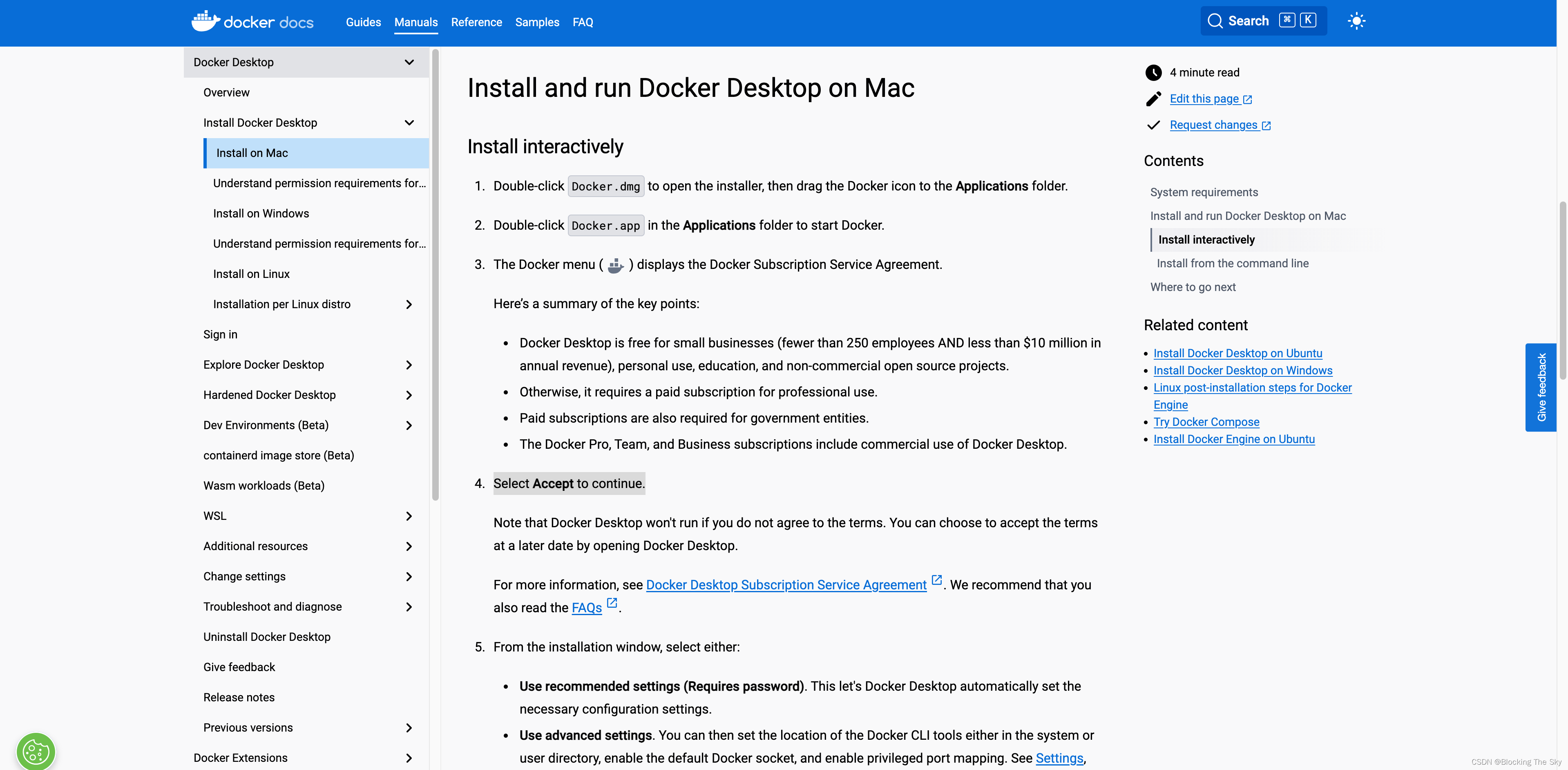Open the Samples nav tab
Viewport: 1568px width, 770px height.
pyautogui.click(x=537, y=22)
